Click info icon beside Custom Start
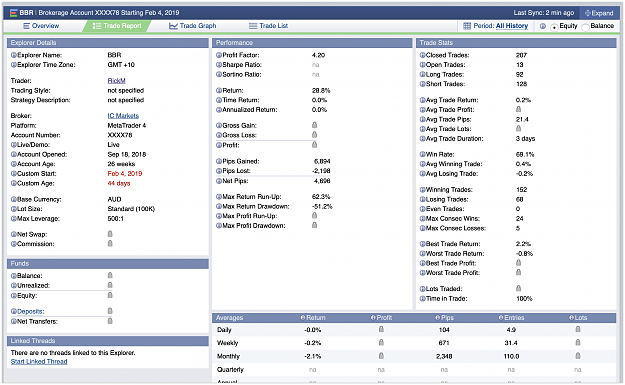The image size is (625, 385). coord(14,174)
